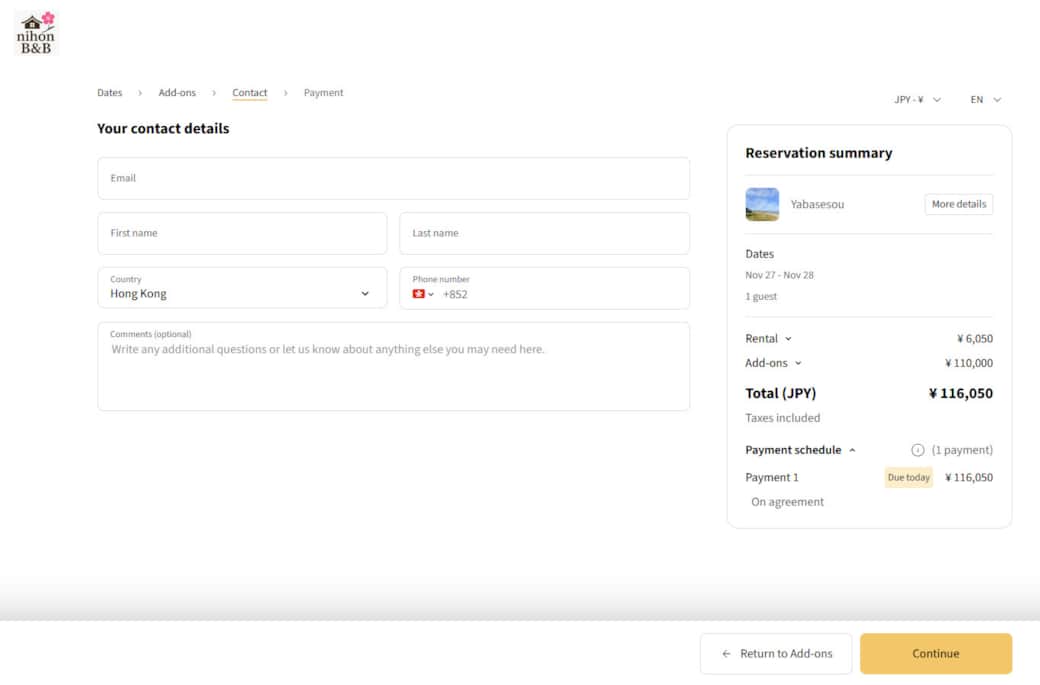Screen dimensions: 1040x685
Task: Open the Country dropdown showing Hong Kong
Action: pos(242,288)
